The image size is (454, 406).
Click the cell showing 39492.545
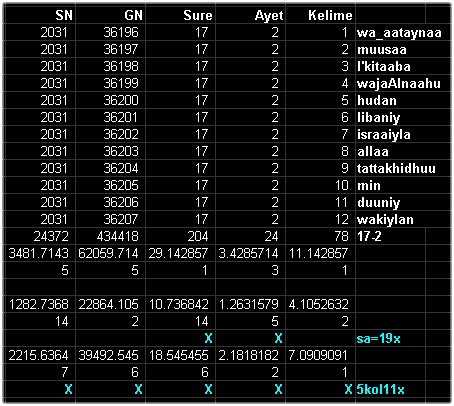click(x=110, y=355)
